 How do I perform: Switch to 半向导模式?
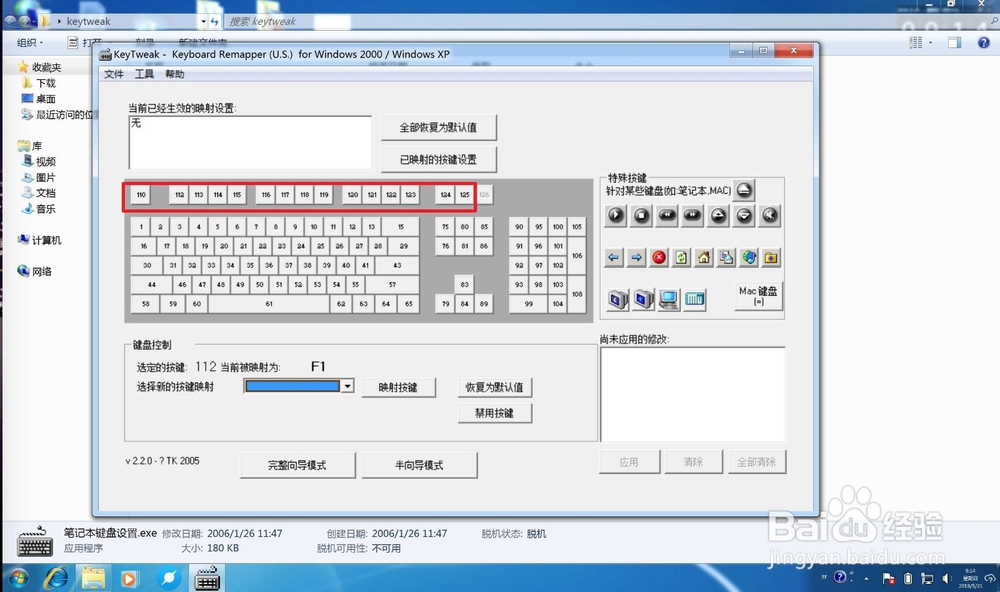pos(420,465)
